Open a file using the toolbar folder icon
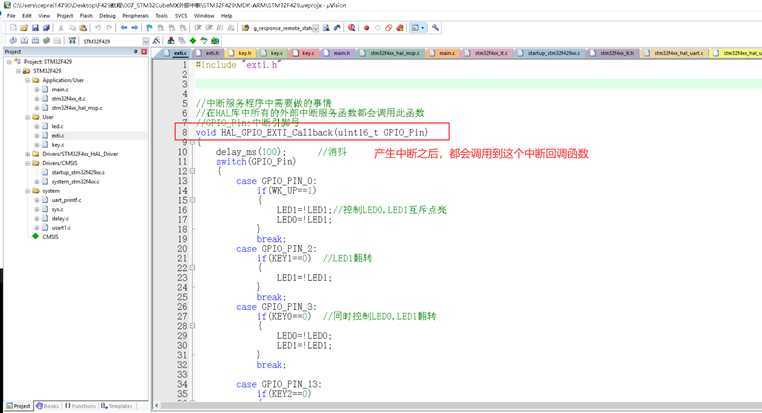Image resolution: width=762 pixels, height=413 pixels. [24, 28]
